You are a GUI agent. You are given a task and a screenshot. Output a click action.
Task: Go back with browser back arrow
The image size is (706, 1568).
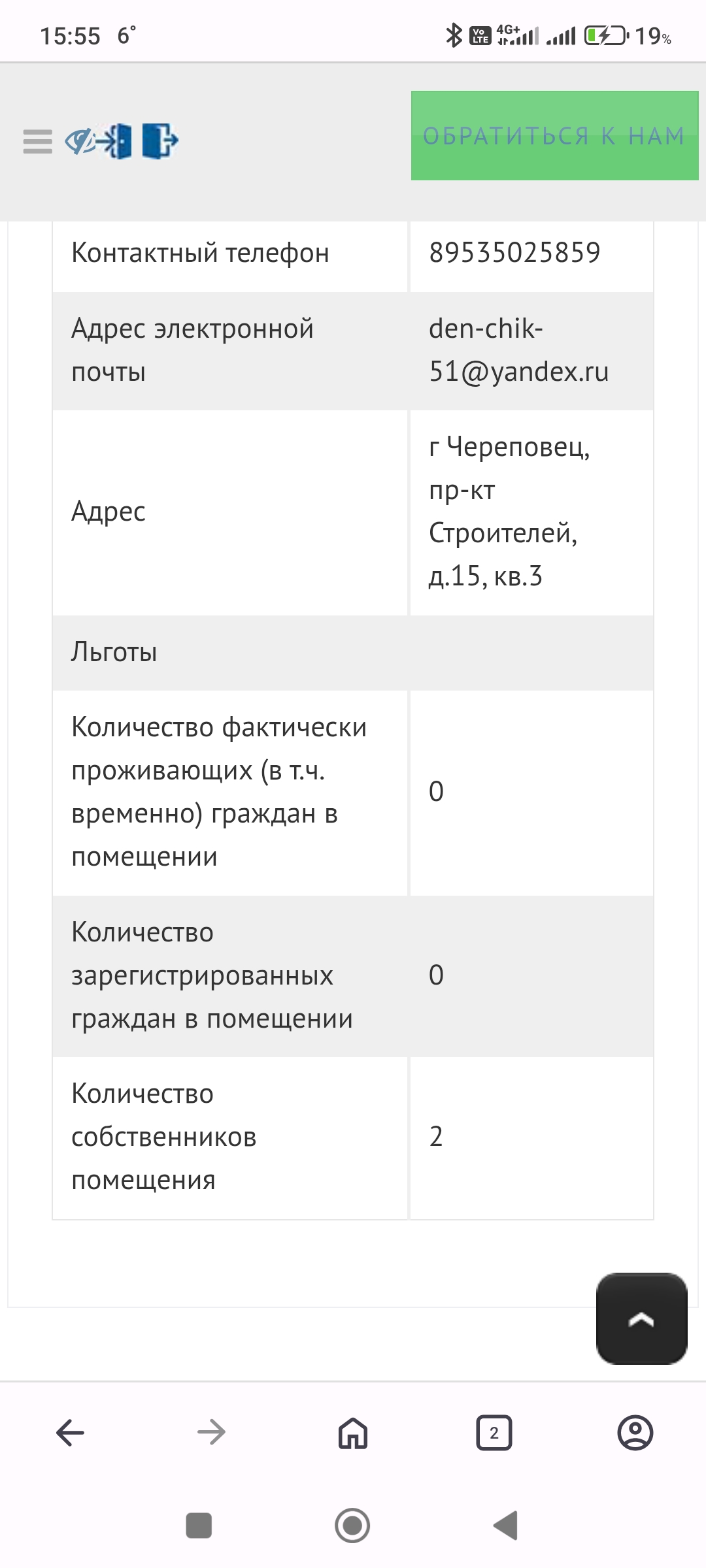tap(70, 1433)
